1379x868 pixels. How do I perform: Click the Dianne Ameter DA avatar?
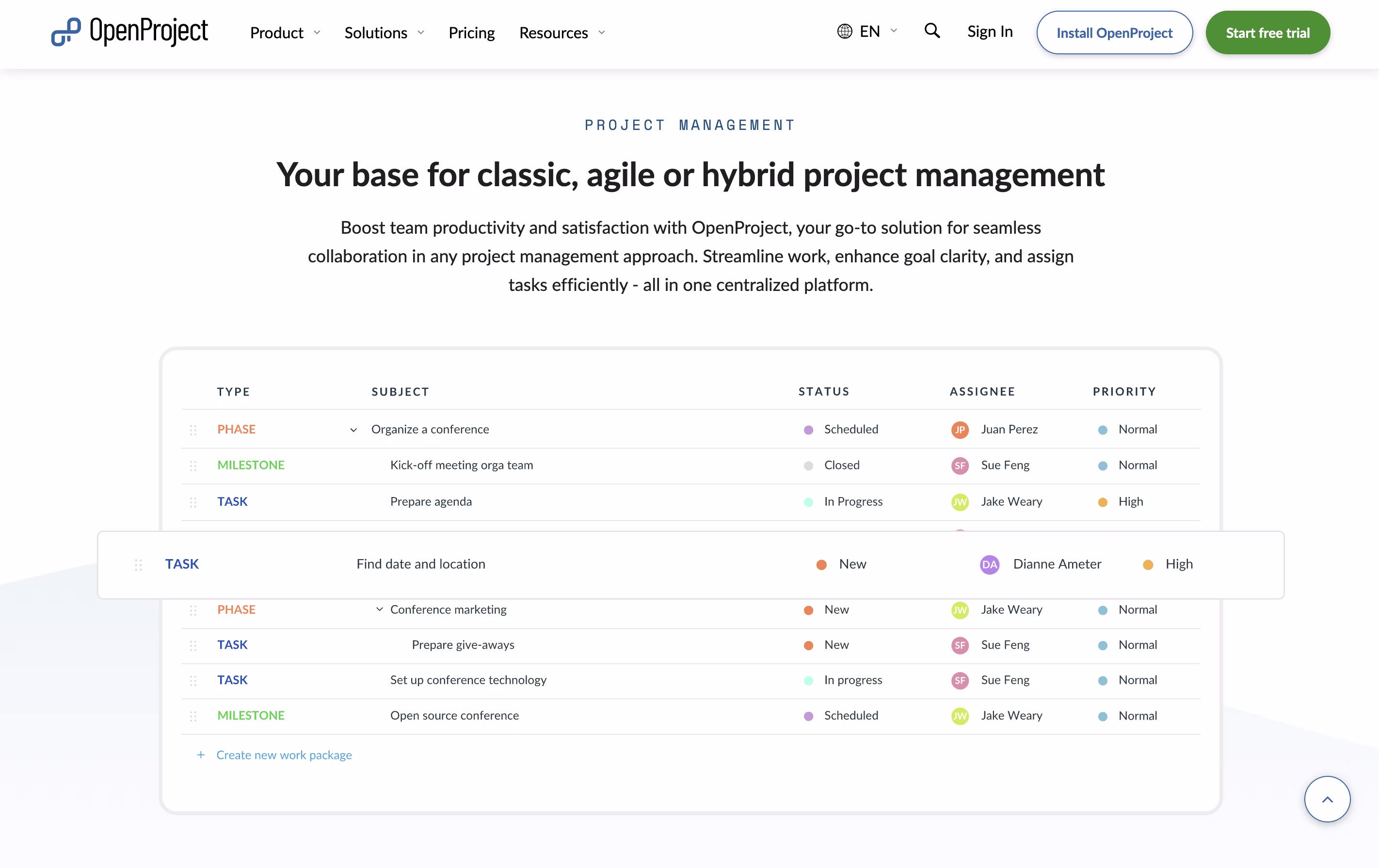pos(989,564)
